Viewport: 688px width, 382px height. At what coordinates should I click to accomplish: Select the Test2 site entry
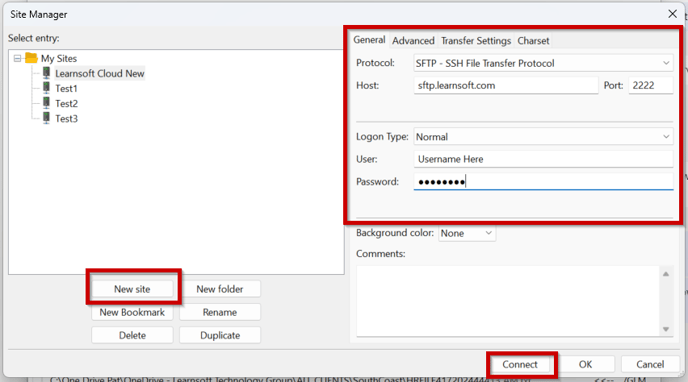pos(66,104)
